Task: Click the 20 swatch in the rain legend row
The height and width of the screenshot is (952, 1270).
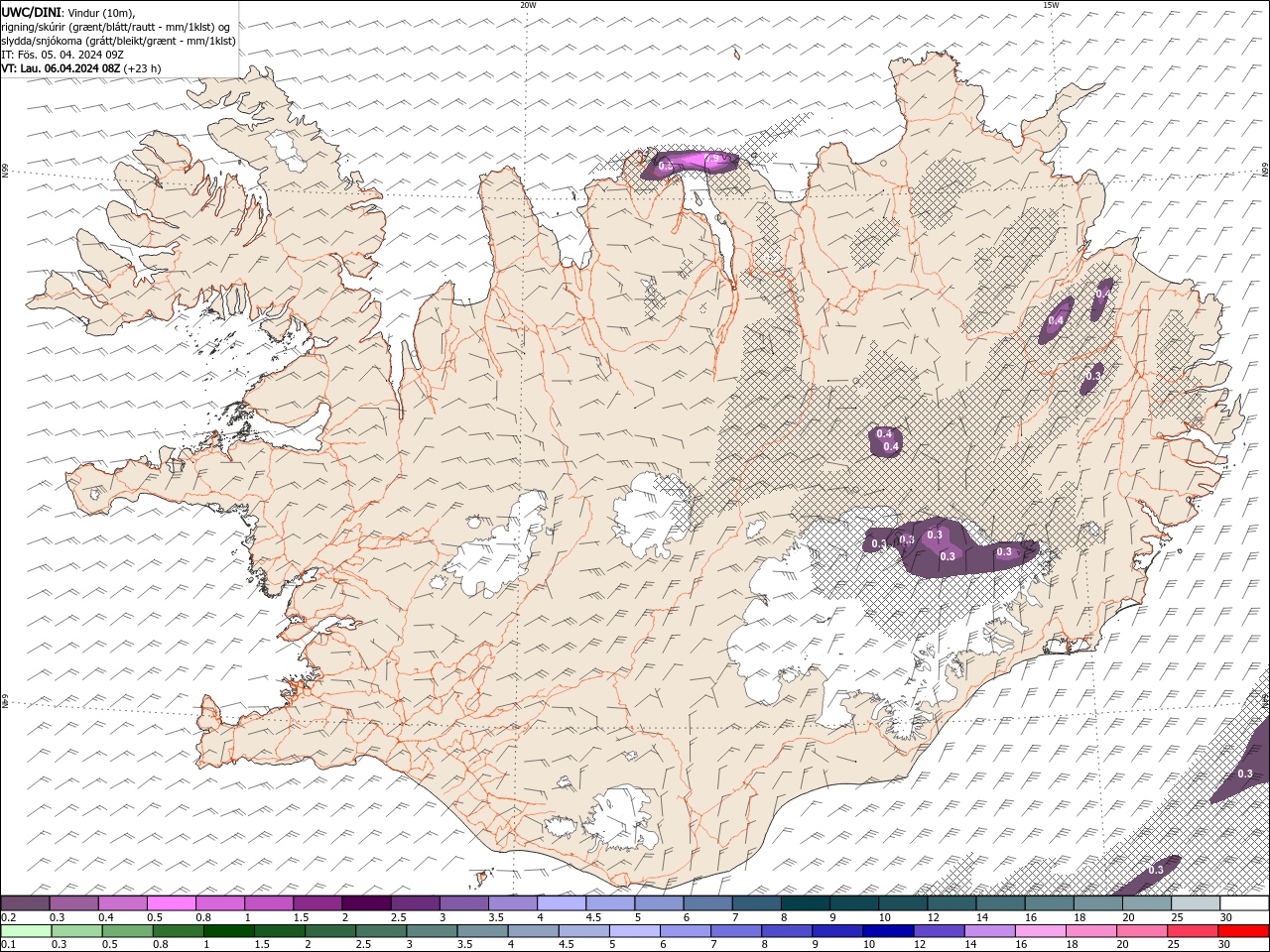Action: (x=1140, y=931)
